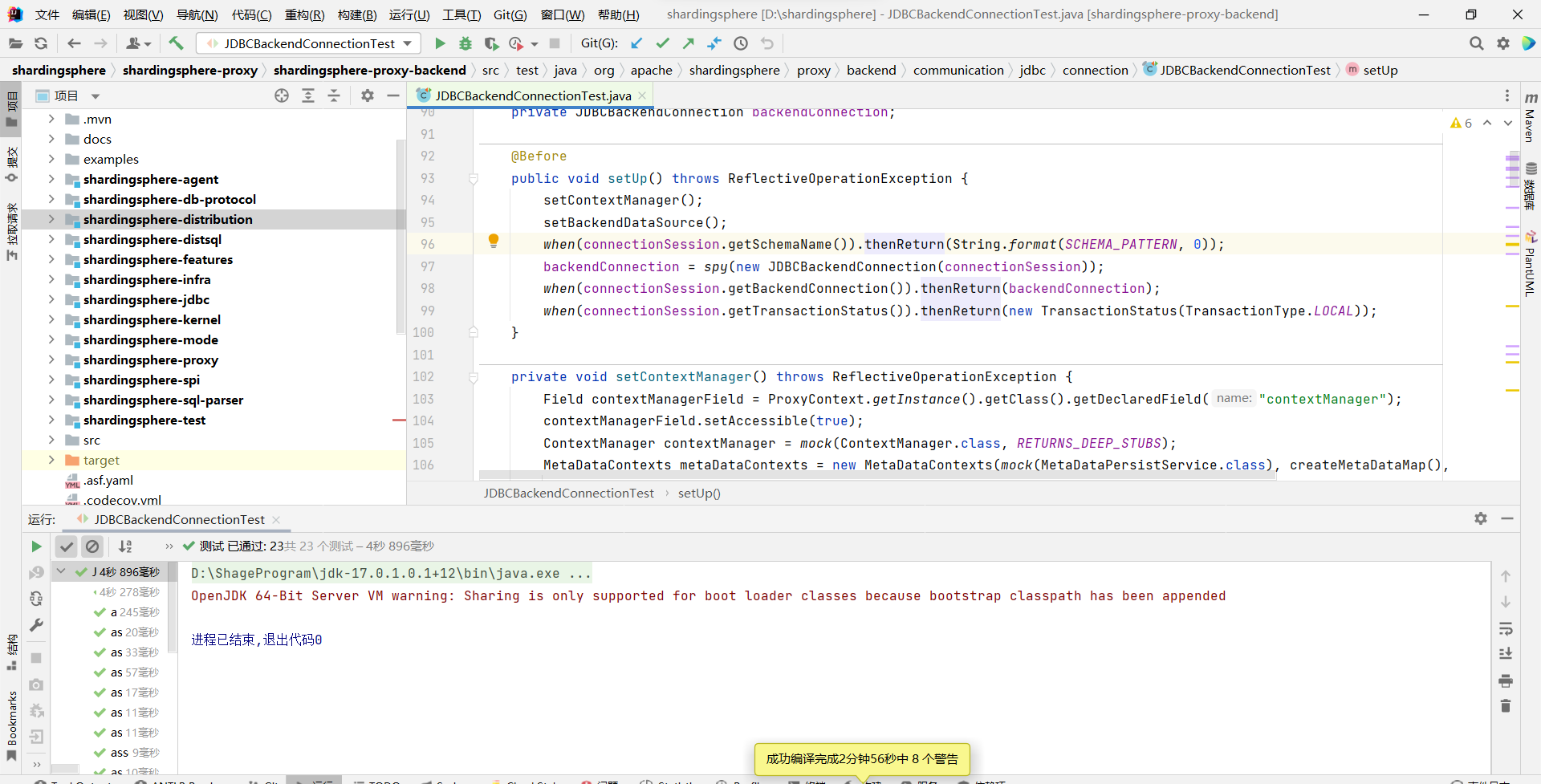The height and width of the screenshot is (784, 1541).
Task: Expand all in the project panel
Action: click(308, 95)
